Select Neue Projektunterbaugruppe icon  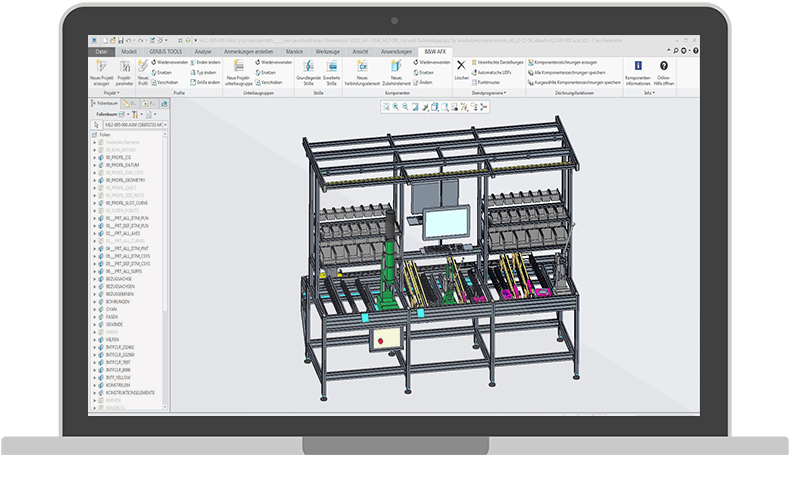coord(241,66)
